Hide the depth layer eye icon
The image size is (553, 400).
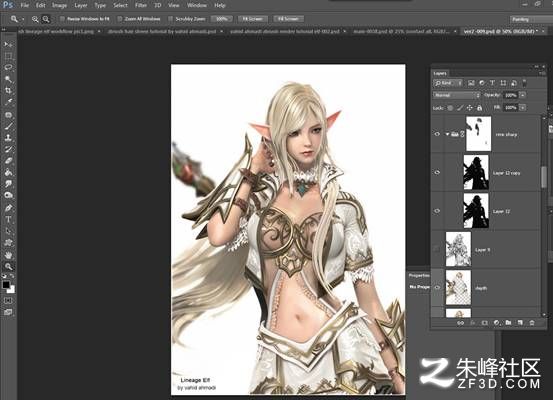point(437,288)
